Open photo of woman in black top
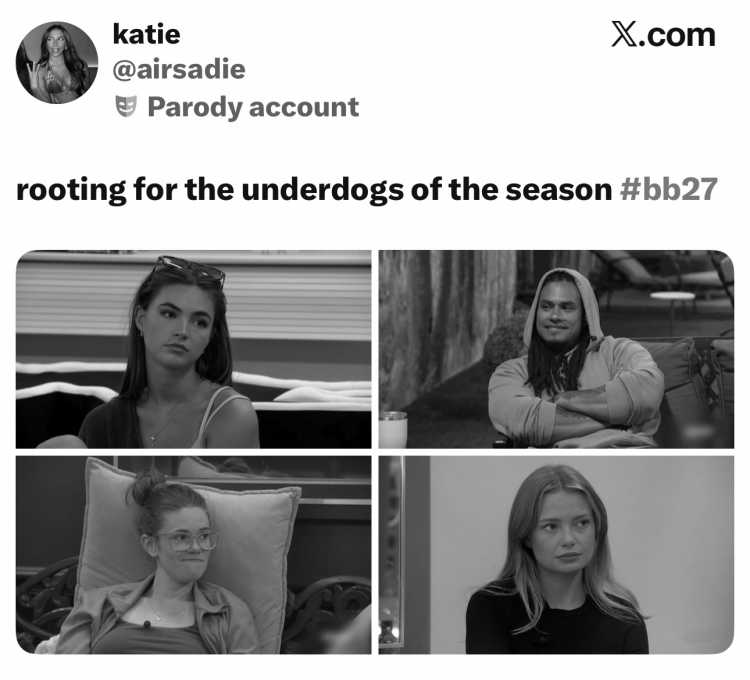Viewport: 750px width, 680px height. [556, 555]
